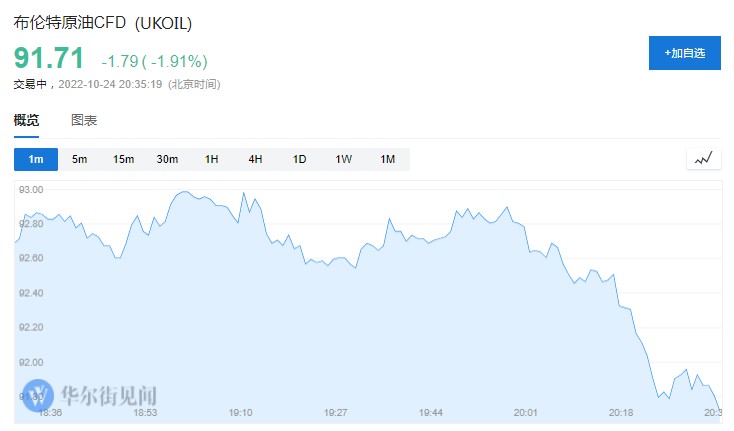Click the line chart style icon
The height and width of the screenshot is (431, 734).
(703, 158)
